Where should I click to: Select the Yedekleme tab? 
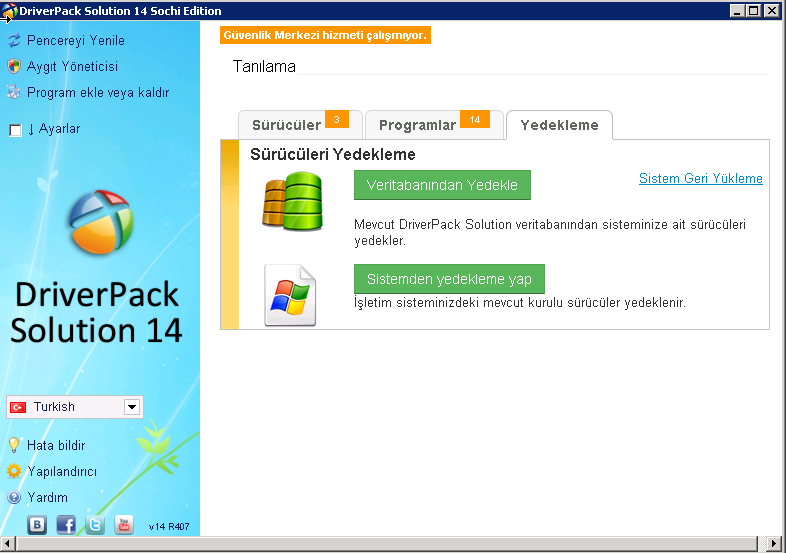[x=559, y=125]
